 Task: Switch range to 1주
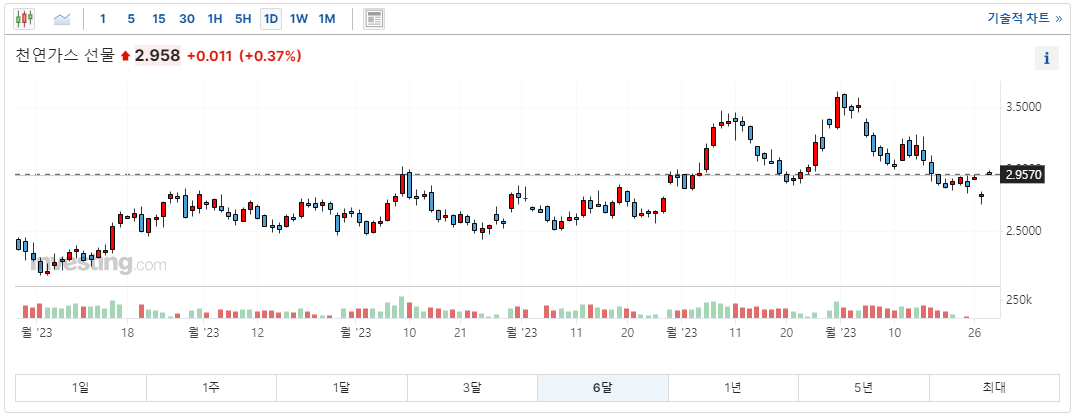click(x=211, y=388)
